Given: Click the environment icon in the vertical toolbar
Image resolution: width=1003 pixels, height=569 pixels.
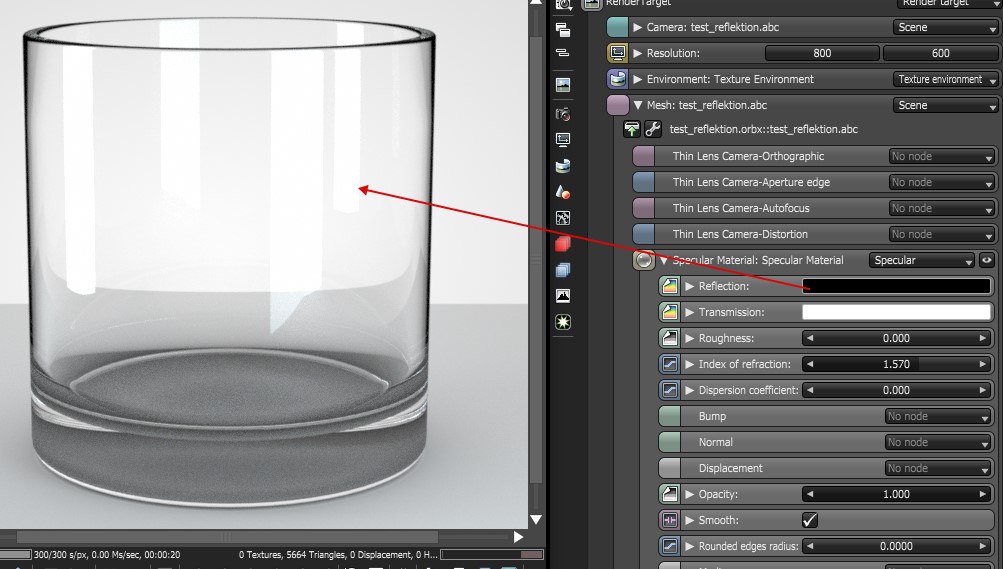Looking at the screenshot, I should (x=563, y=166).
